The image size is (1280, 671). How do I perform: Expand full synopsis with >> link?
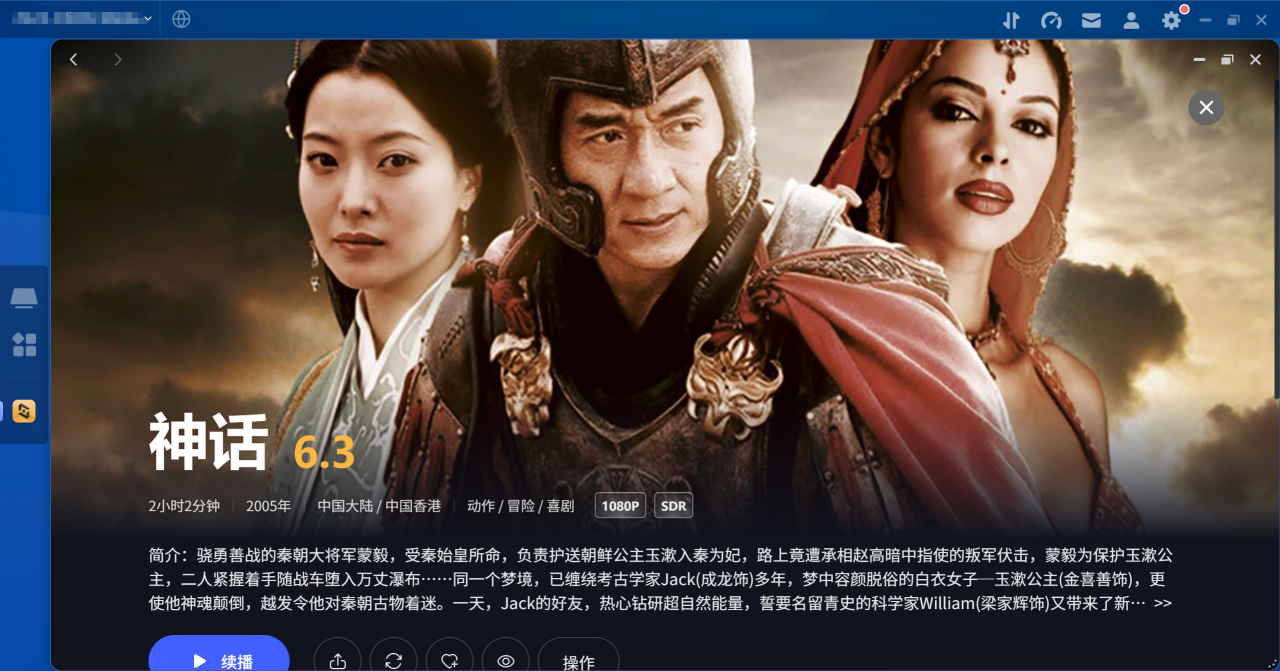[x=1162, y=603]
